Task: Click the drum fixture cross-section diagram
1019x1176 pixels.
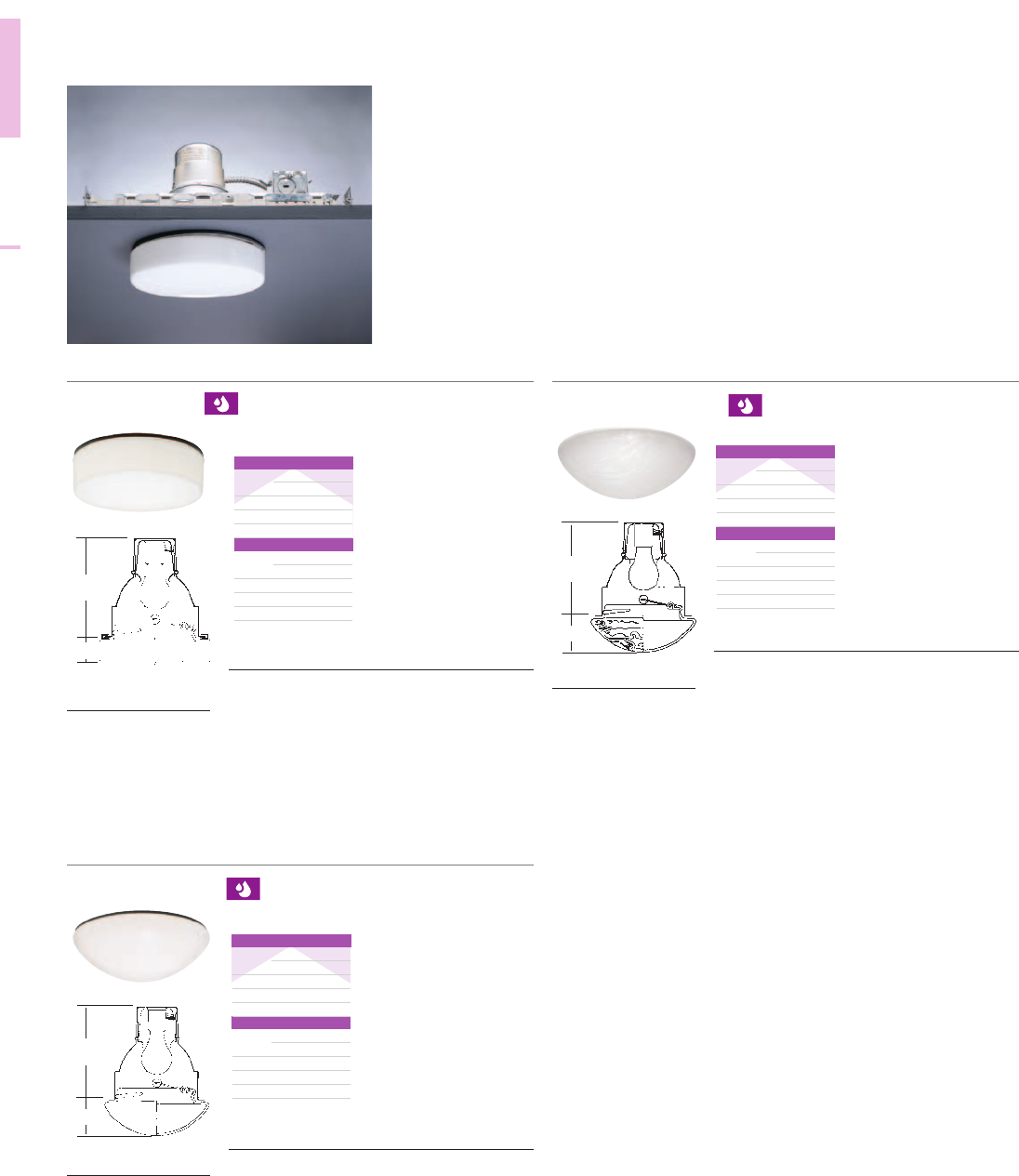Action: [x=142, y=600]
